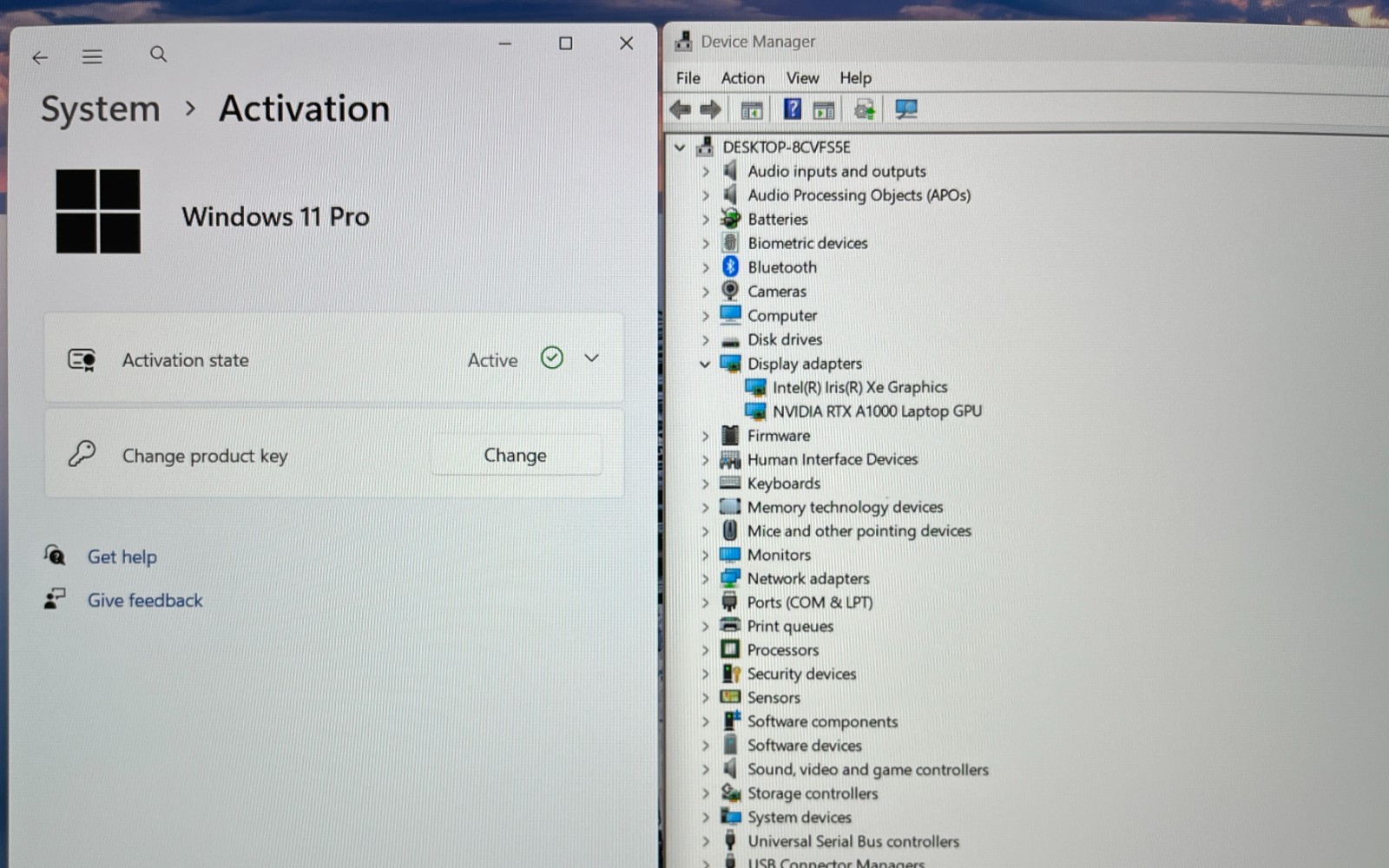1389x868 pixels.
Task: Select the Human Interface Devices icon
Action: 730,459
